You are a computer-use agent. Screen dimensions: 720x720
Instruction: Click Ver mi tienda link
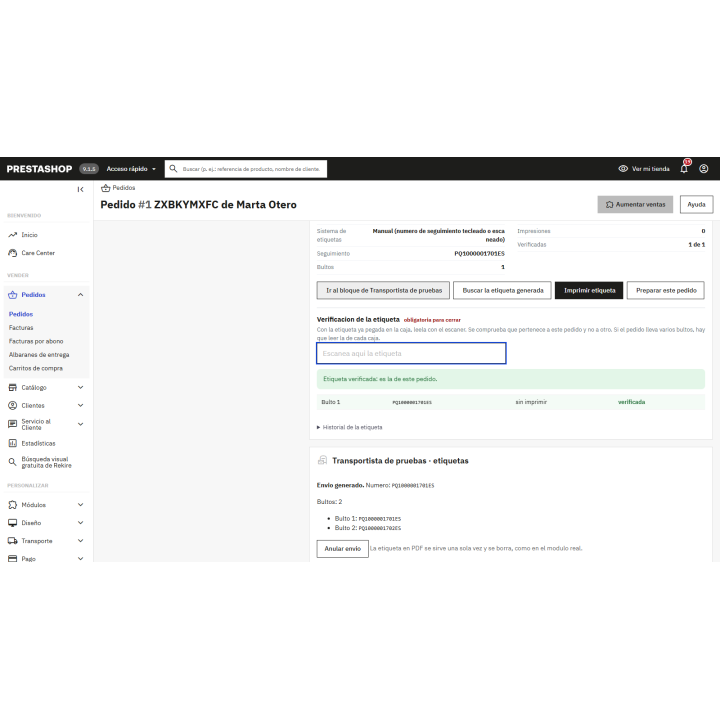(650, 169)
